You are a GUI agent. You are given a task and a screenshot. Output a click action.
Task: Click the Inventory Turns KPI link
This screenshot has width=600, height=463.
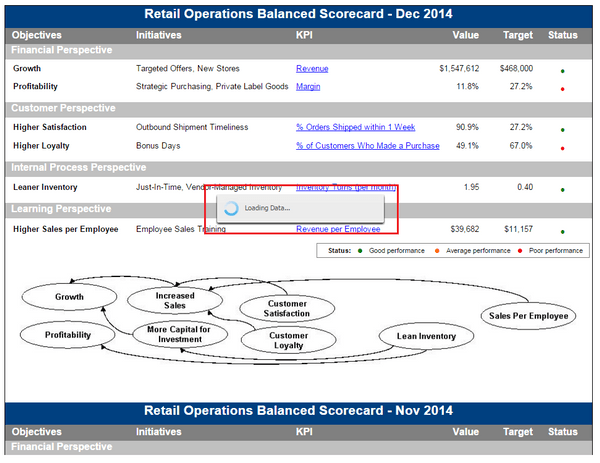point(346,187)
